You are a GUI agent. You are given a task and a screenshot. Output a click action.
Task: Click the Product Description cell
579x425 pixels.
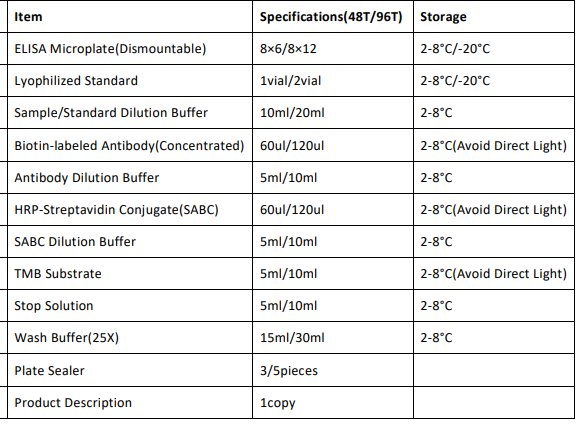click(x=130, y=403)
